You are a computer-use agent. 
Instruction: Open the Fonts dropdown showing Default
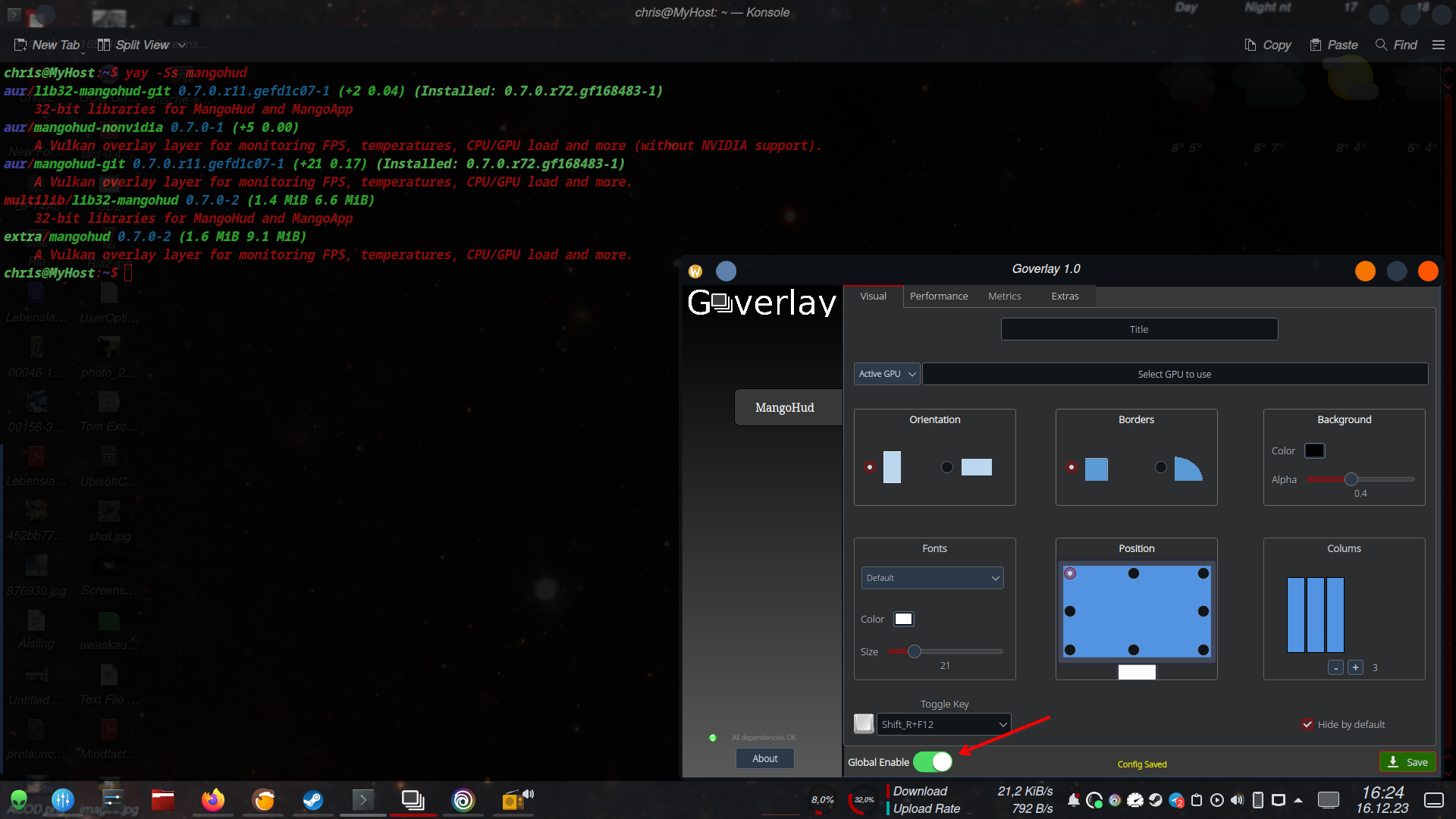point(932,577)
